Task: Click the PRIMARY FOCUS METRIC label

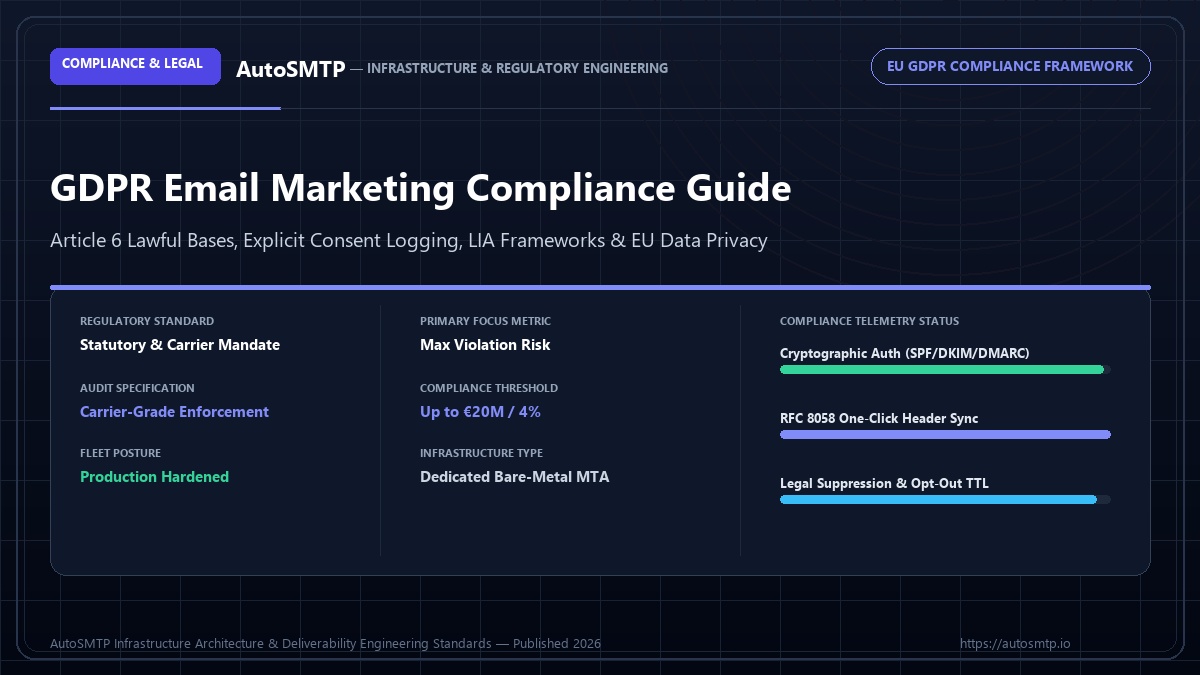Action: (485, 321)
